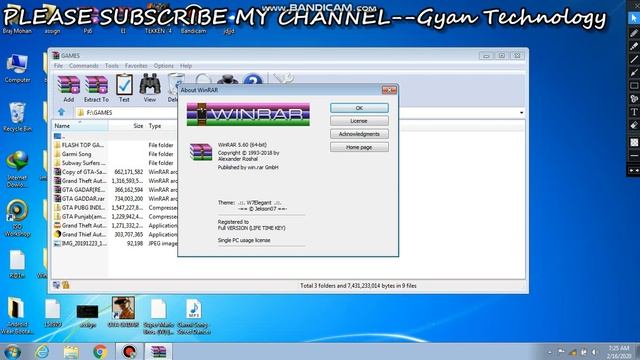Open Internet Download Manager desktop icon
The height and width of the screenshot is (360, 640).
point(17,169)
